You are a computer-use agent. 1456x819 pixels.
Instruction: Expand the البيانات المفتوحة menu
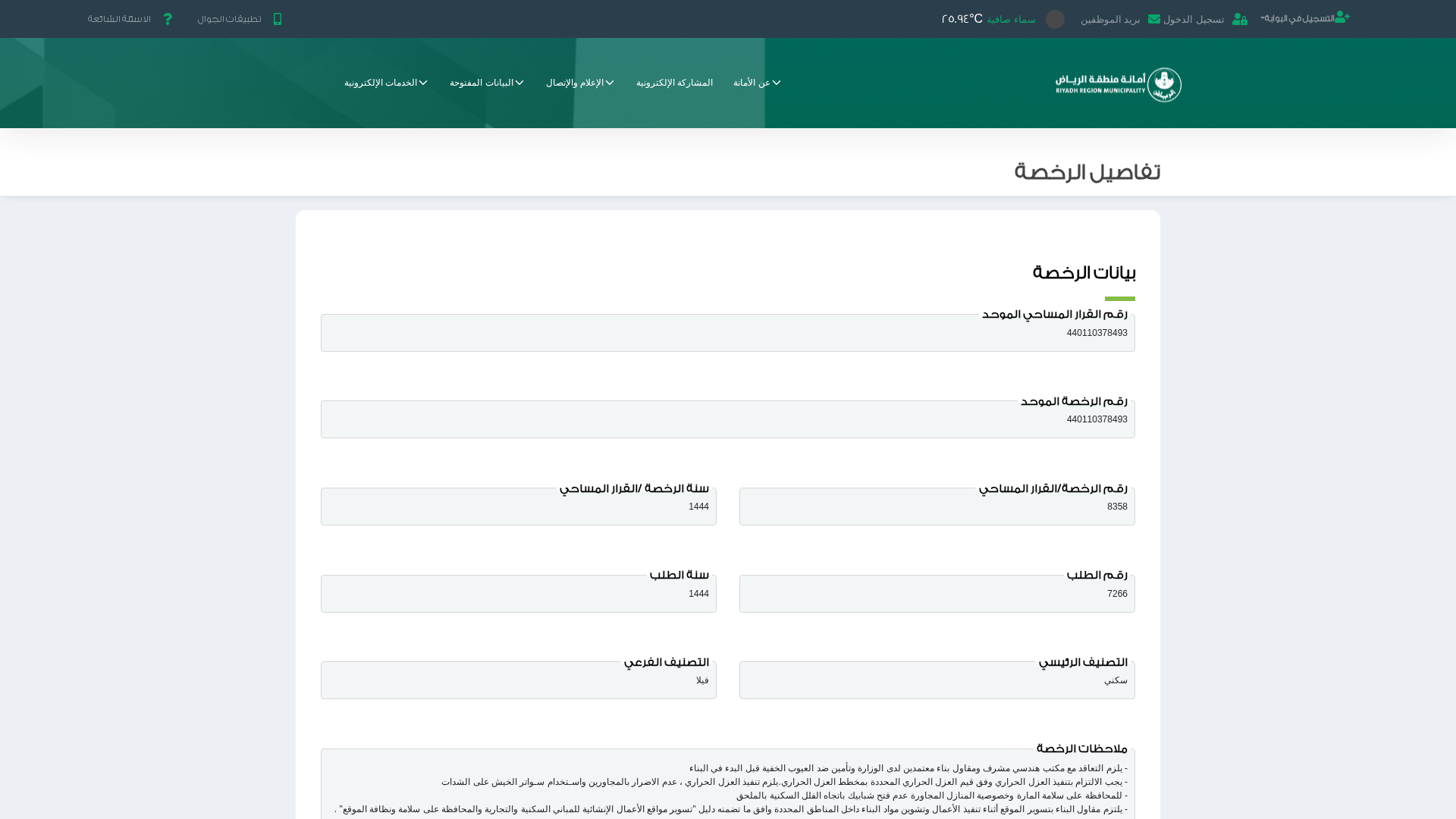[487, 83]
